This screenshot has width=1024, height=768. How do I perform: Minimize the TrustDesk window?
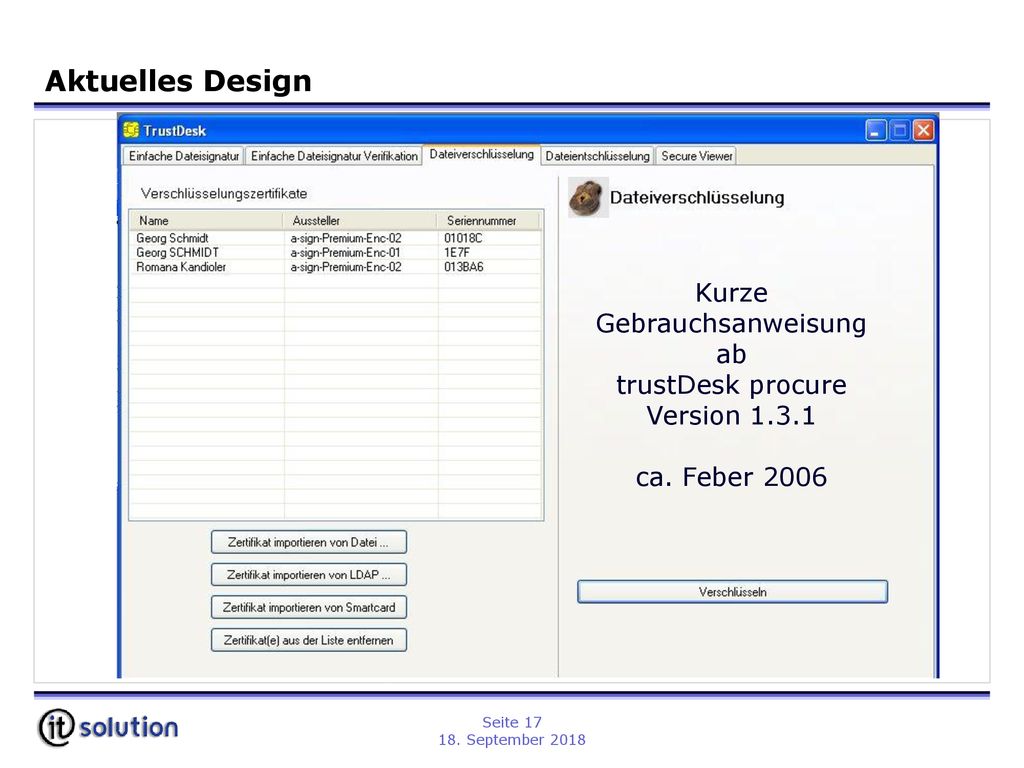pos(876,131)
